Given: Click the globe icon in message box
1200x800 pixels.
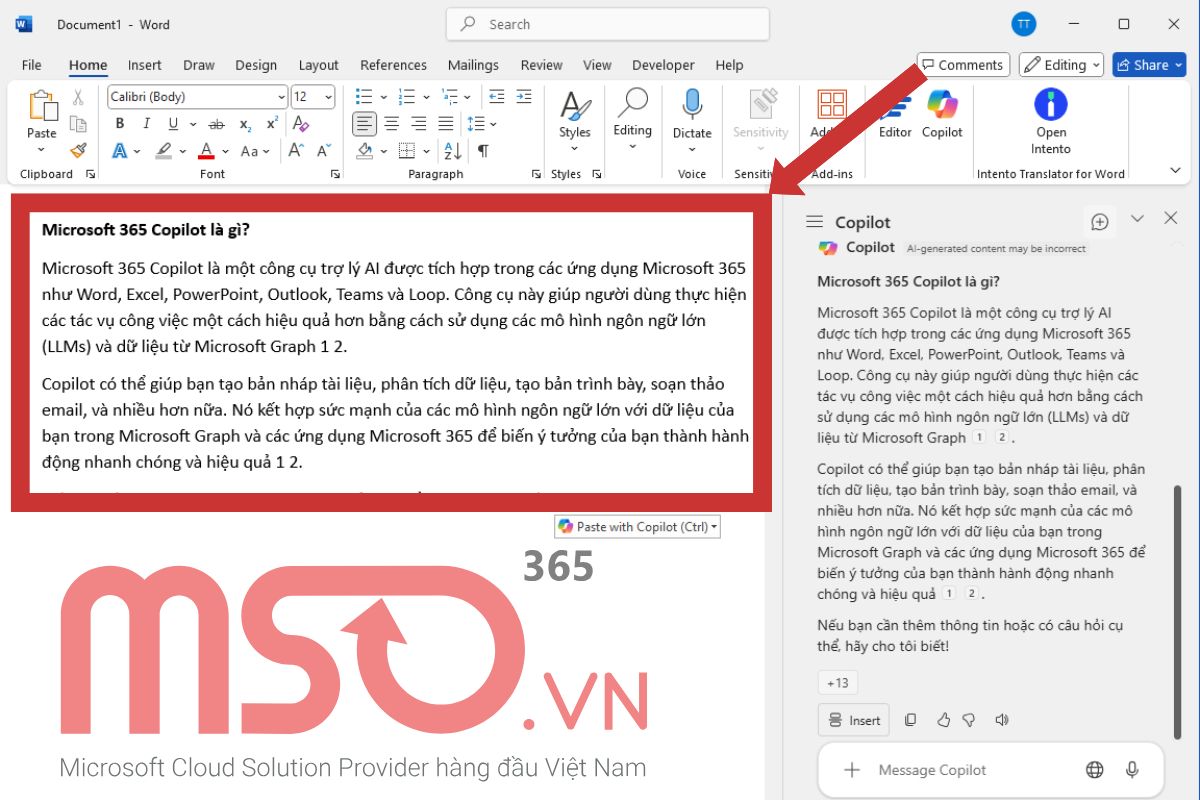Looking at the screenshot, I should (x=1095, y=770).
